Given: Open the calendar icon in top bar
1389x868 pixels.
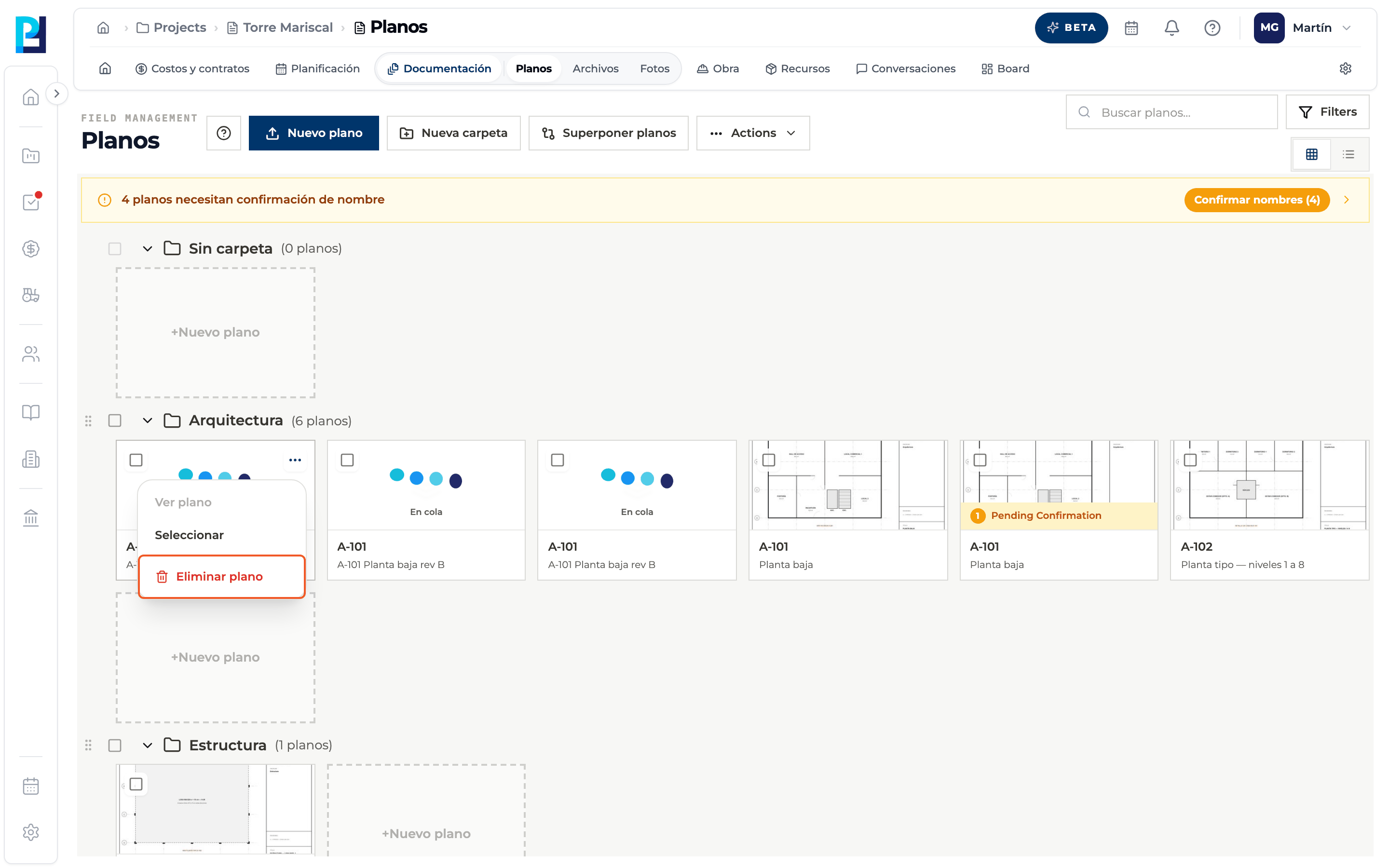Looking at the screenshot, I should (1130, 27).
